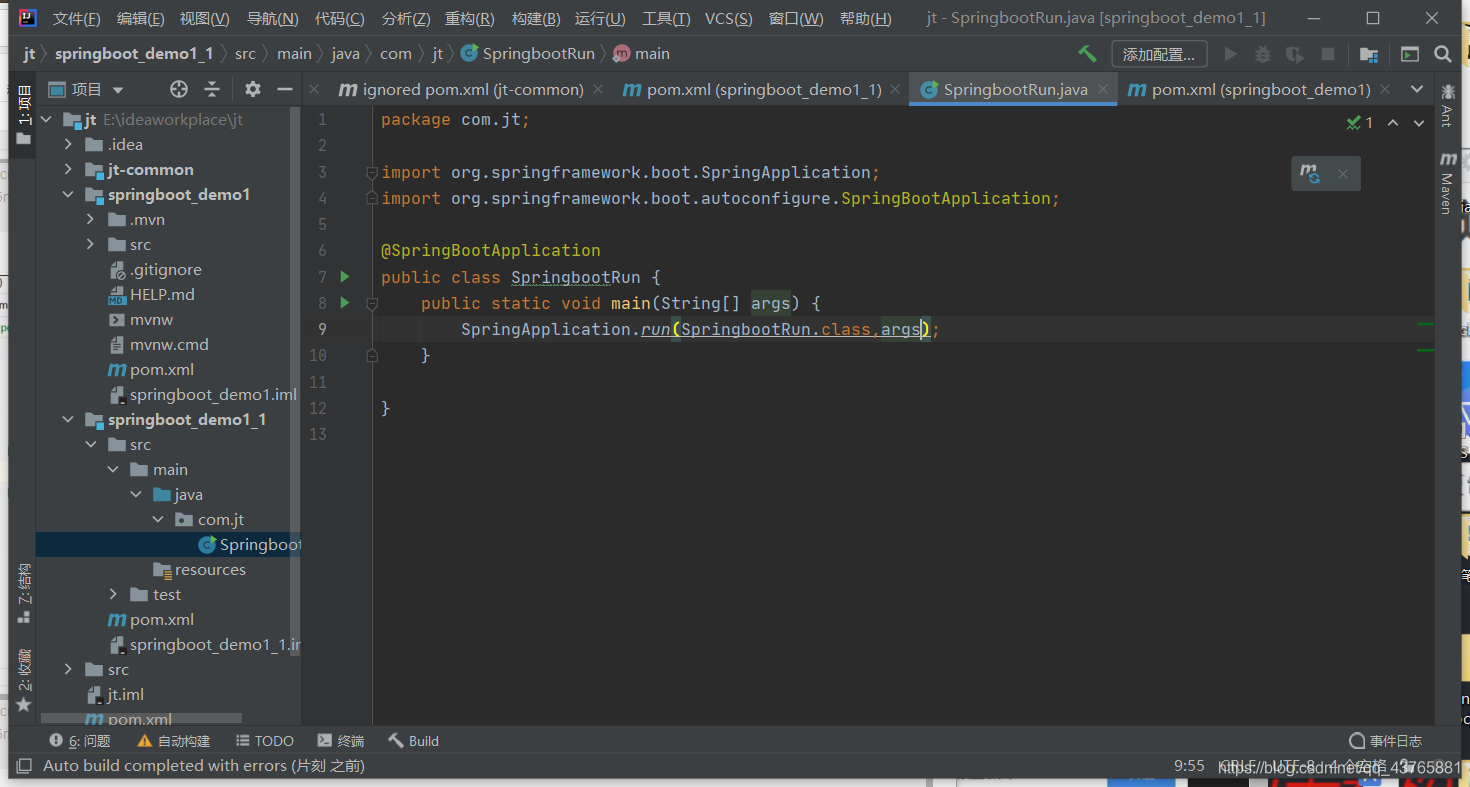Click SpringbootRun breadcrumb in navigation bar
This screenshot has height=787, width=1470.
tap(528, 54)
